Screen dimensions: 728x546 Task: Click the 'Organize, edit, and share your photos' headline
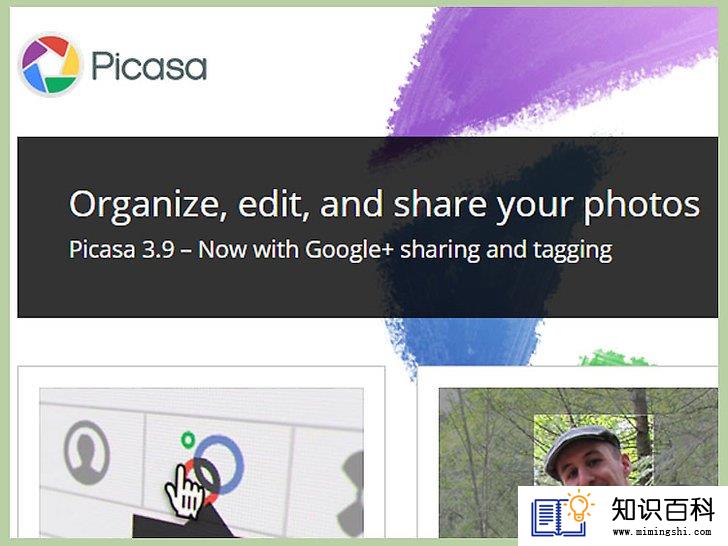click(x=384, y=204)
